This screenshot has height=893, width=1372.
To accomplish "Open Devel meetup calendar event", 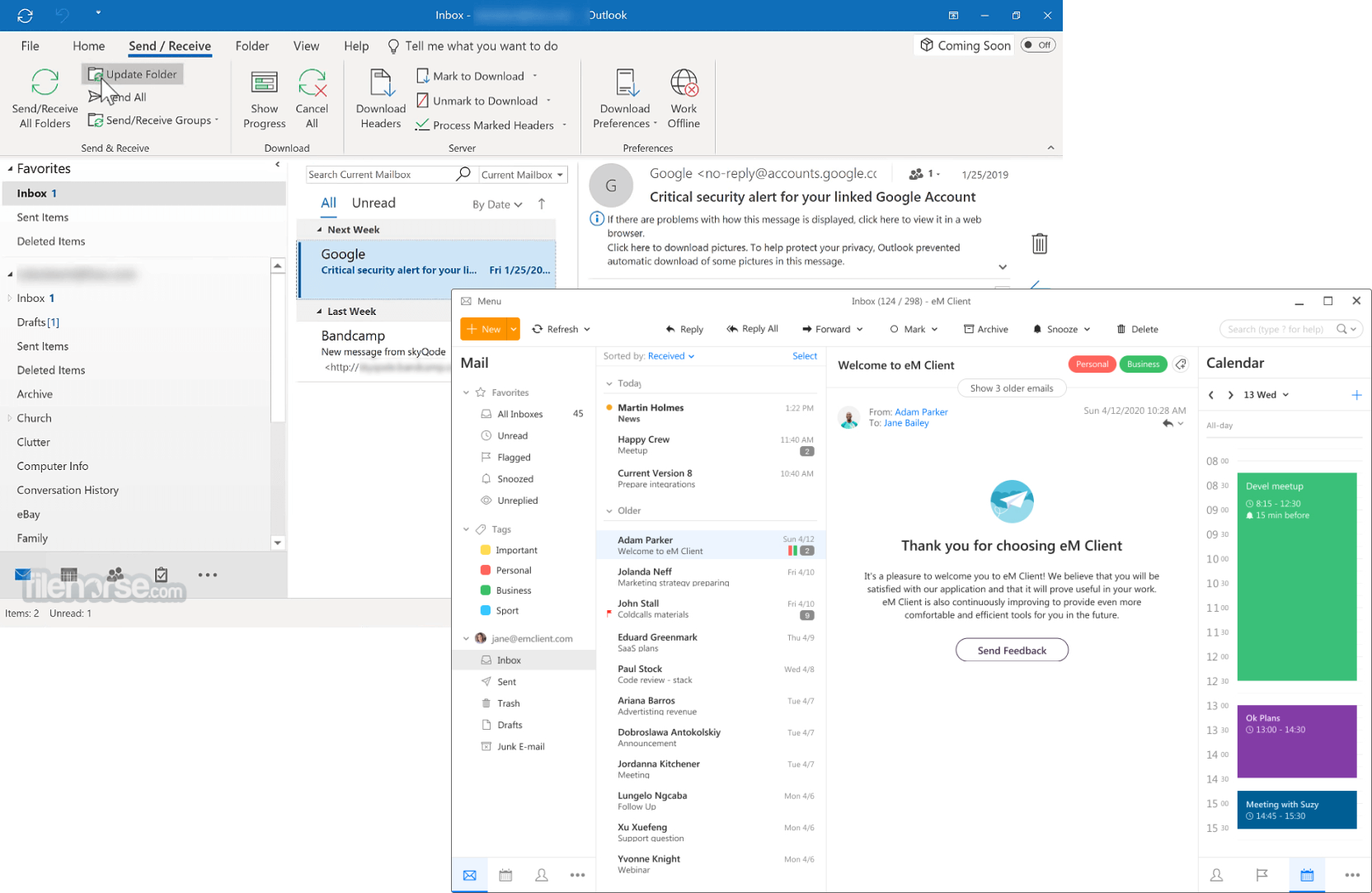I will tap(1297, 576).
